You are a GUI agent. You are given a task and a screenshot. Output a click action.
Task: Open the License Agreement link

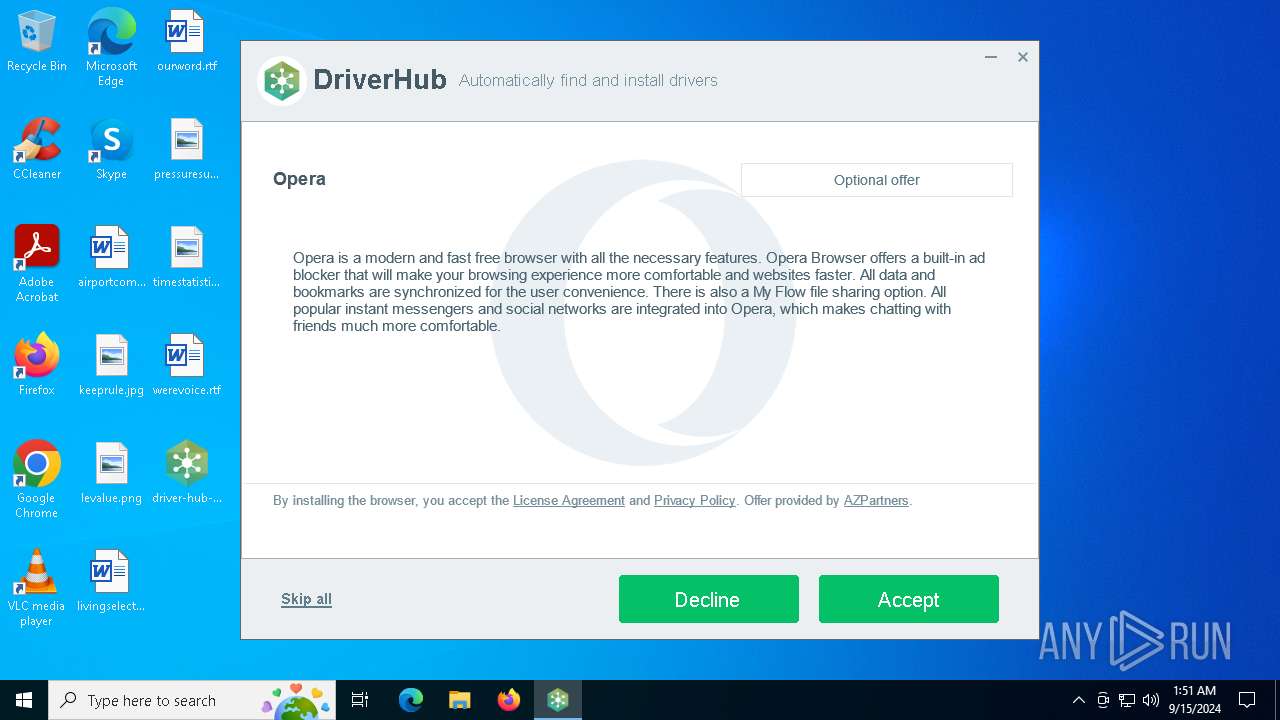569,500
